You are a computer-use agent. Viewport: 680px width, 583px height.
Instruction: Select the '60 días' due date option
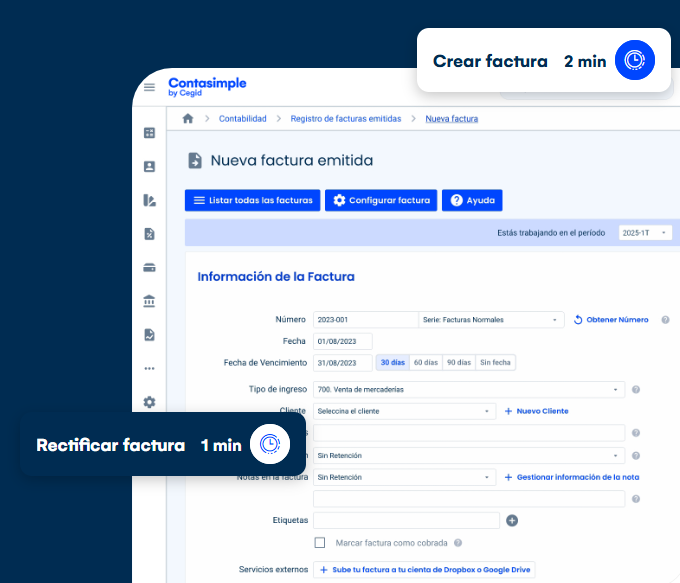click(x=425, y=363)
